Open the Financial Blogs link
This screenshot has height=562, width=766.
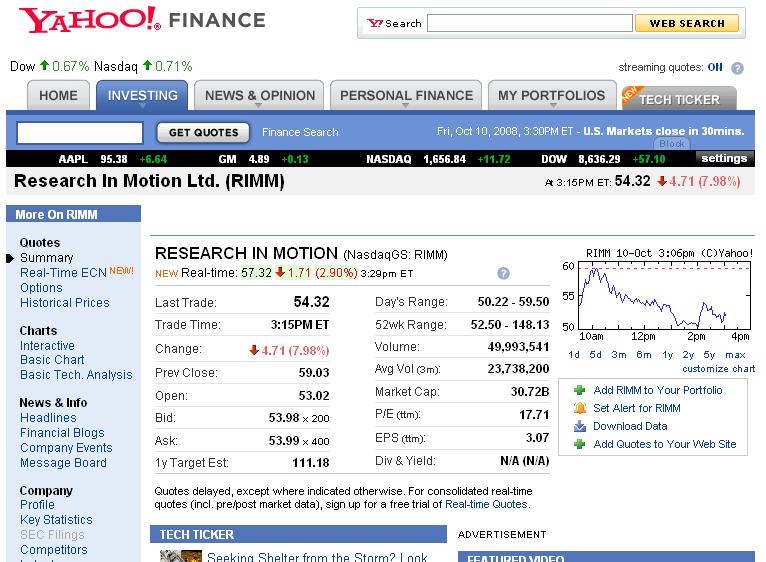(x=63, y=433)
